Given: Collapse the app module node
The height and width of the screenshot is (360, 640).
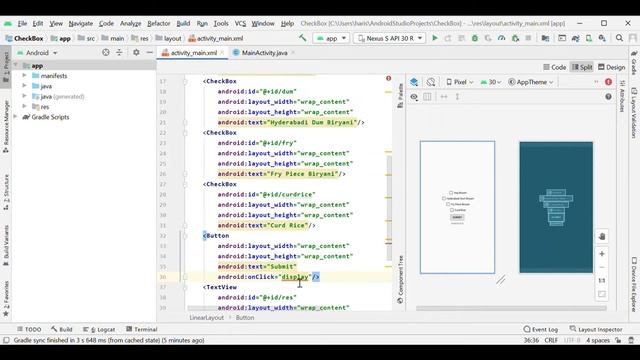Looking at the screenshot, I should [16, 65].
